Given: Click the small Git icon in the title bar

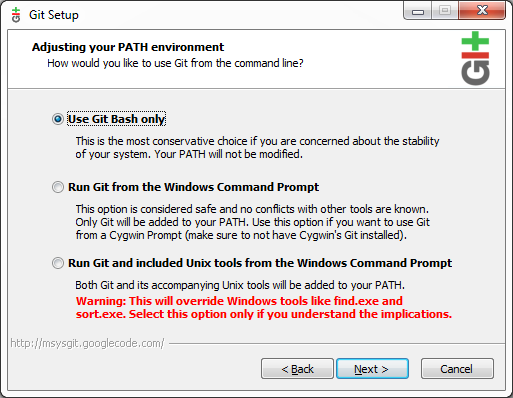Looking at the screenshot, I should pos(16,15).
